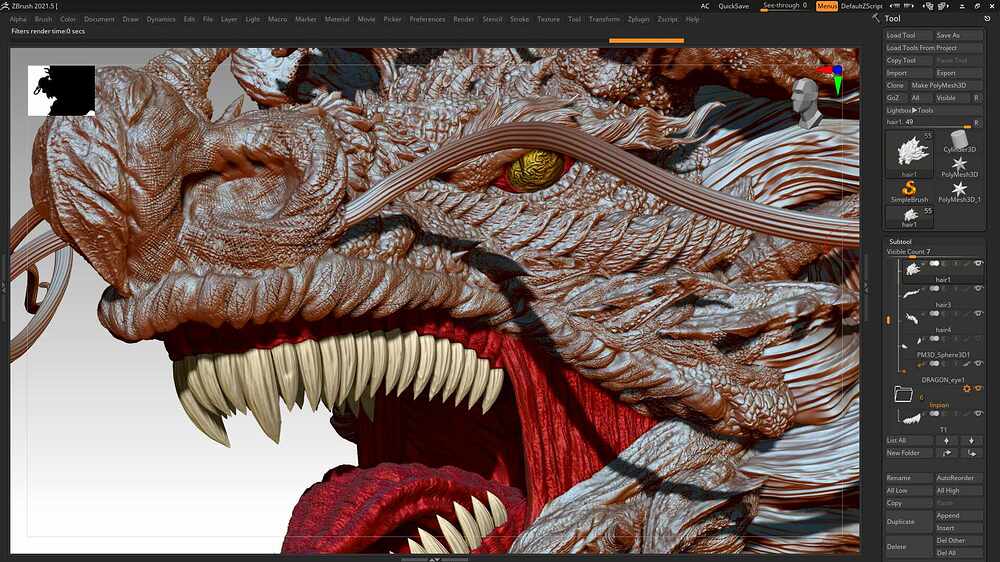Viewport: 1000px width, 562px height.
Task: Open the Preferences menu
Action: 427,19
